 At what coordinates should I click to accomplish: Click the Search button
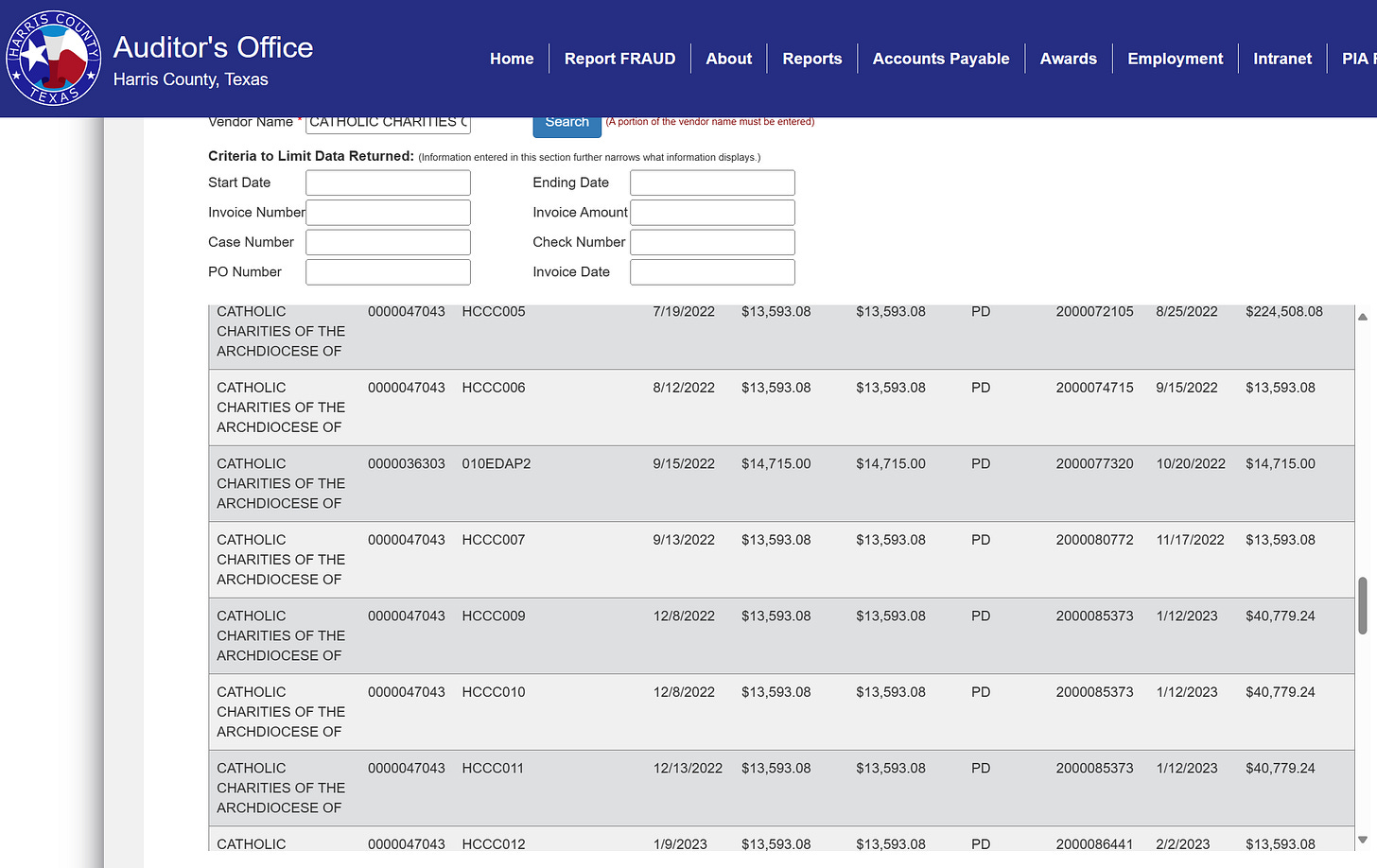(x=567, y=123)
